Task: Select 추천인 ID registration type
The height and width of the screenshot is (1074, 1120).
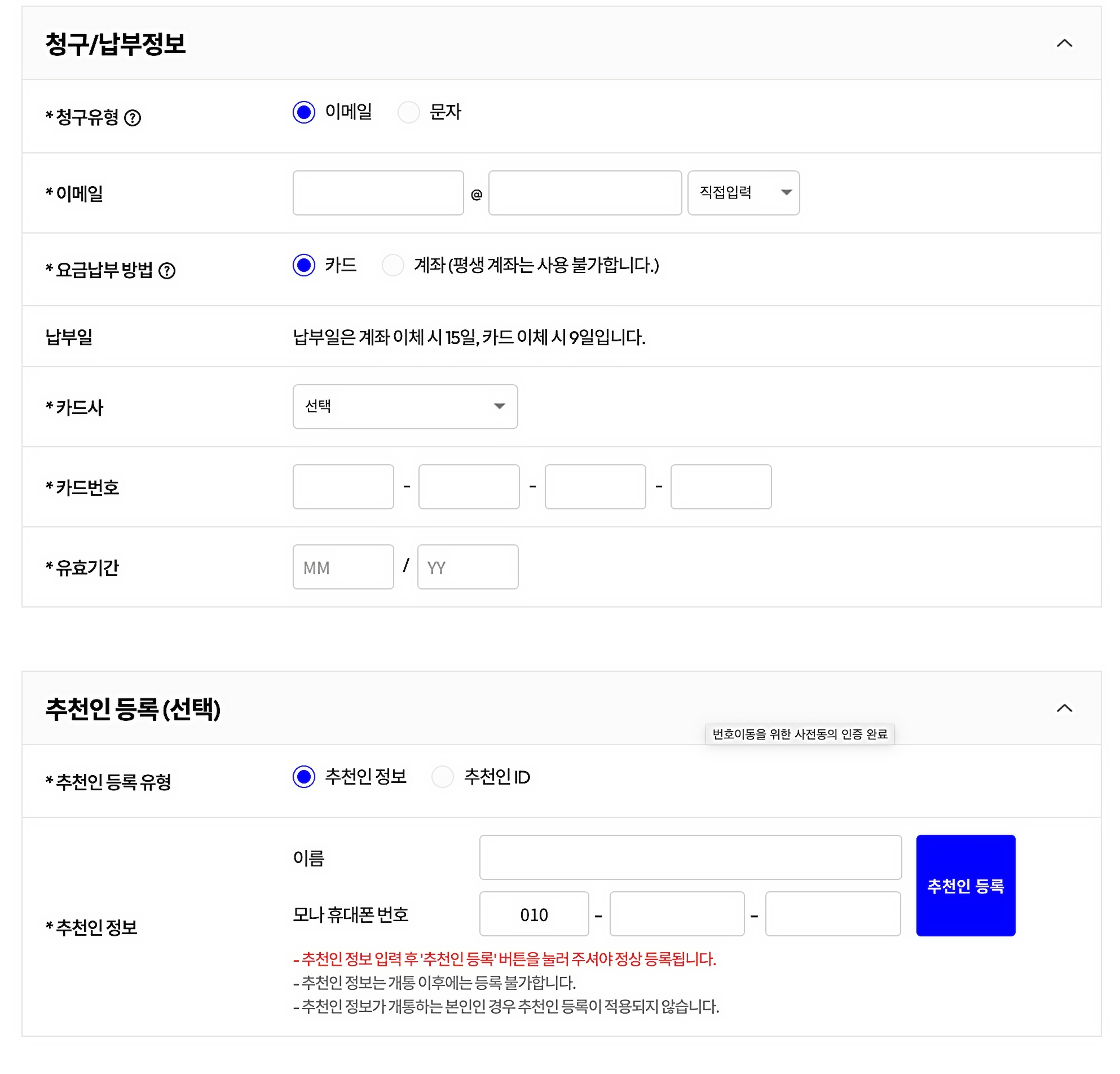Action: coord(442,777)
